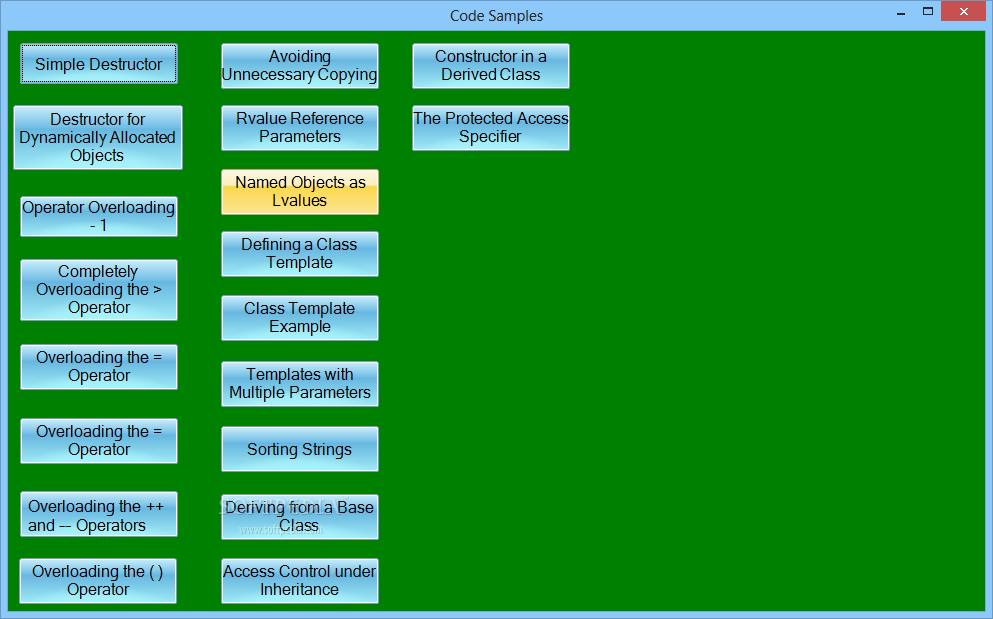Select the Operator Overloading - 1 button
The image size is (993, 619).
(99, 216)
